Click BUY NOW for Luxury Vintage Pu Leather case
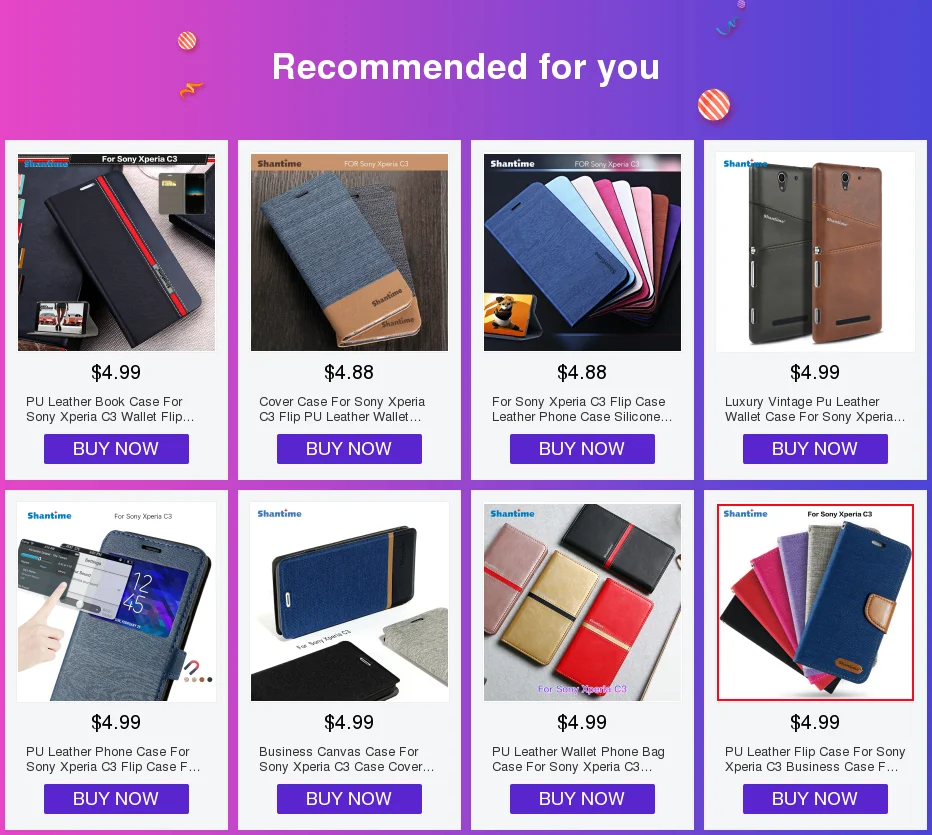 coord(815,449)
